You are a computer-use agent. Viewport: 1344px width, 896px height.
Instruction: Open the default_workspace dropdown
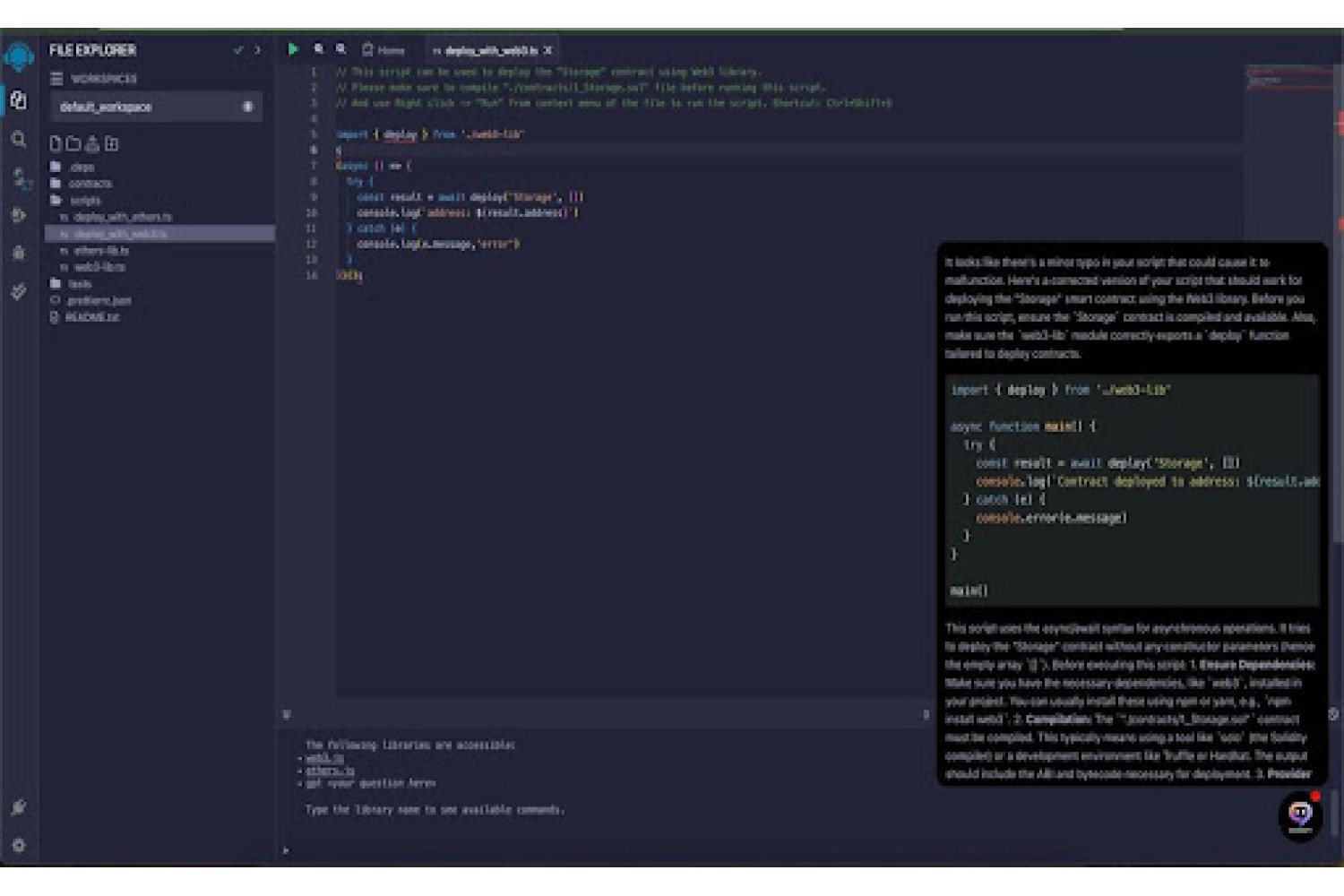click(x=156, y=107)
